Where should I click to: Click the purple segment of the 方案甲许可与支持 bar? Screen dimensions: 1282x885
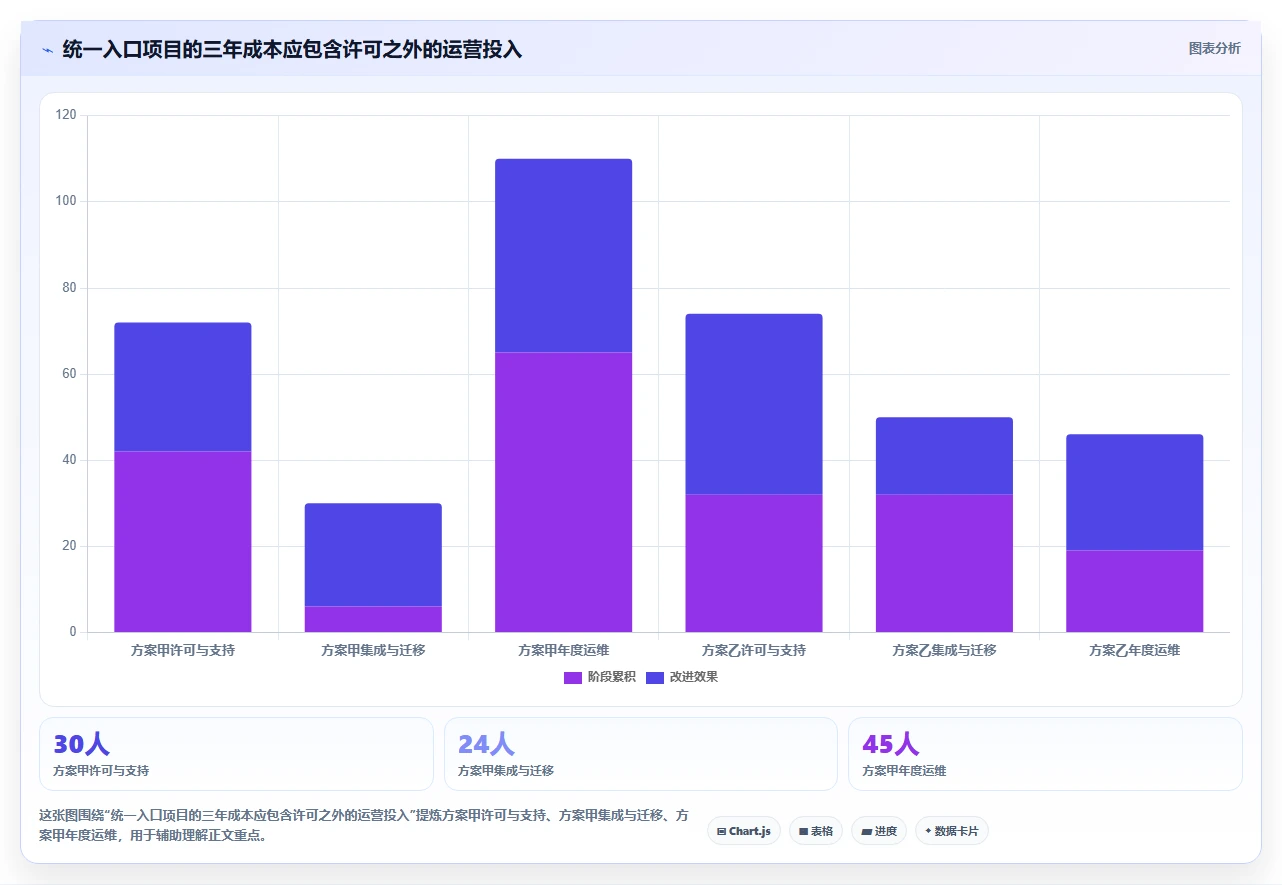[x=183, y=542]
